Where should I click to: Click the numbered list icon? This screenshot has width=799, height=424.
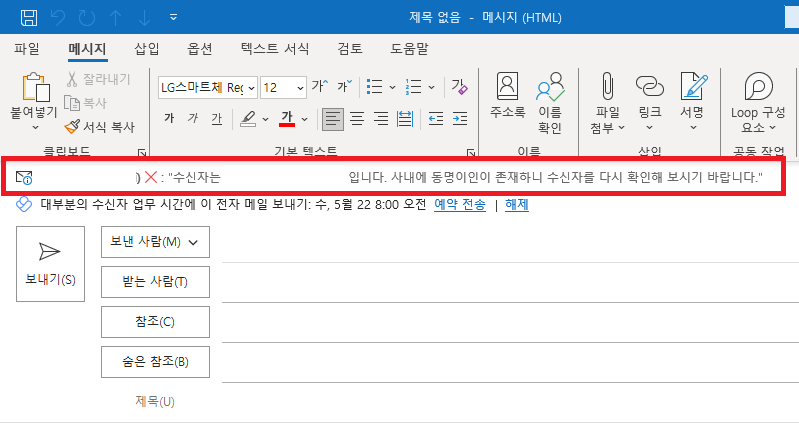click(x=413, y=87)
